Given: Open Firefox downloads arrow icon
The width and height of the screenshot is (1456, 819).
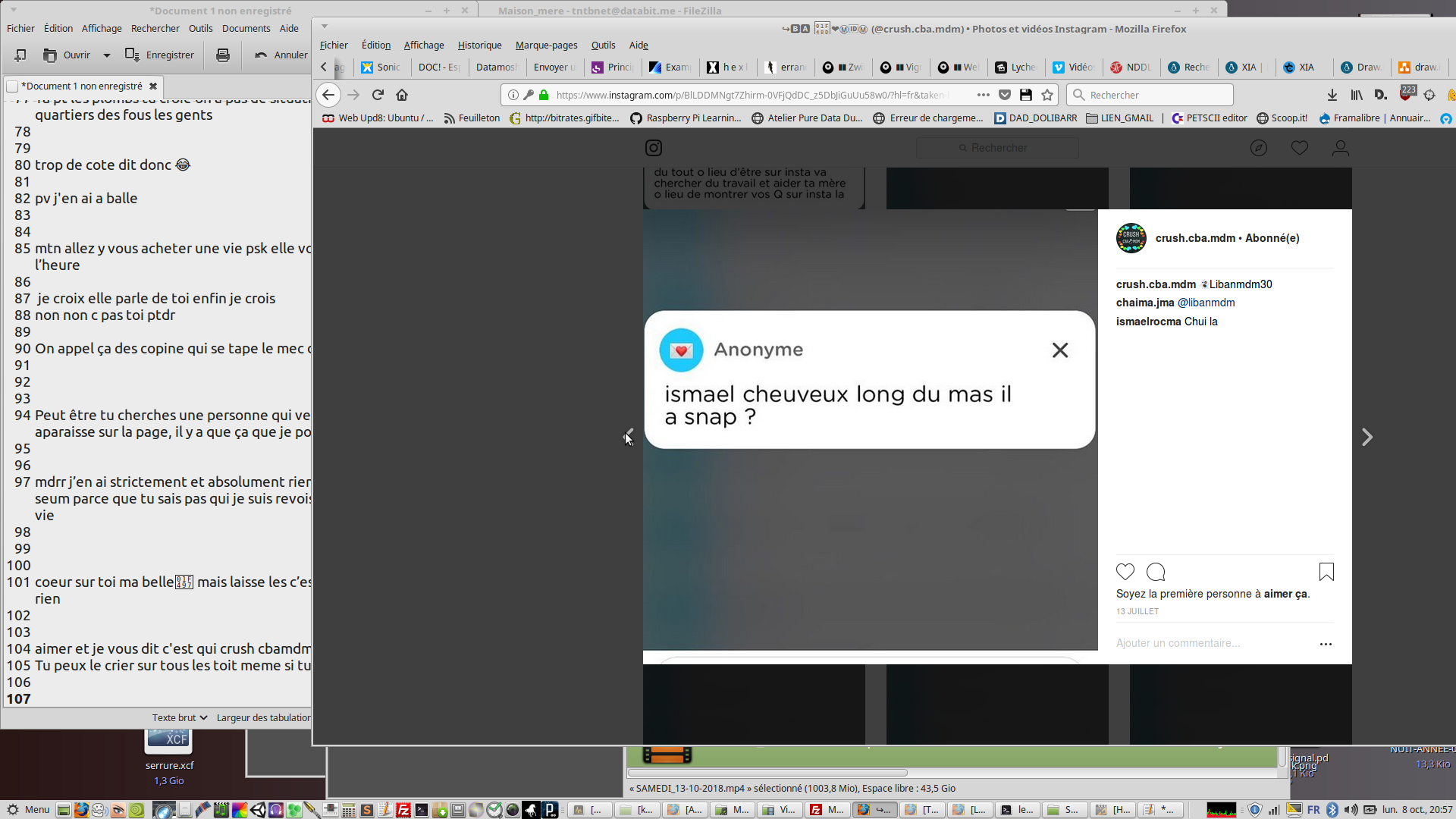Looking at the screenshot, I should [x=1332, y=95].
